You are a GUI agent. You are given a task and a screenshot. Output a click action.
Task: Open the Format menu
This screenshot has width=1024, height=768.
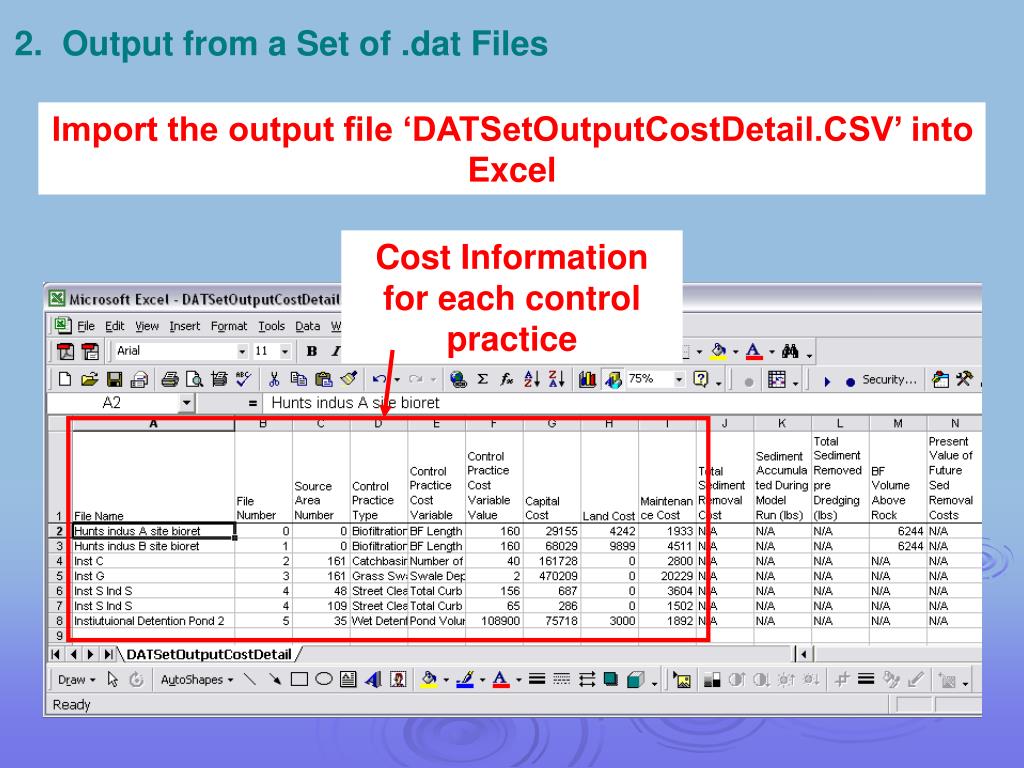click(229, 326)
